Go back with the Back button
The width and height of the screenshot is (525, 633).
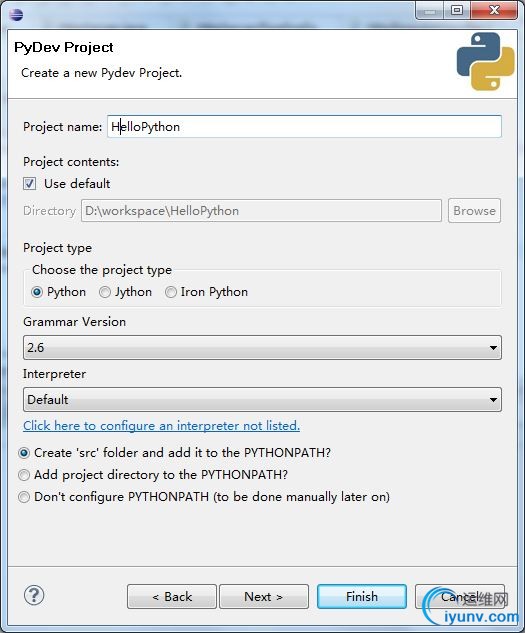172,596
